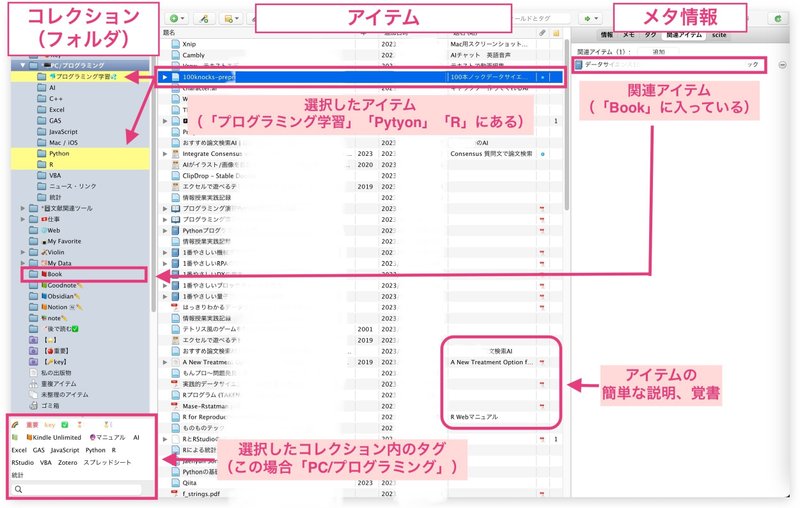
Task: Click the saved search 【key】 icon
Action: pos(33,362)
